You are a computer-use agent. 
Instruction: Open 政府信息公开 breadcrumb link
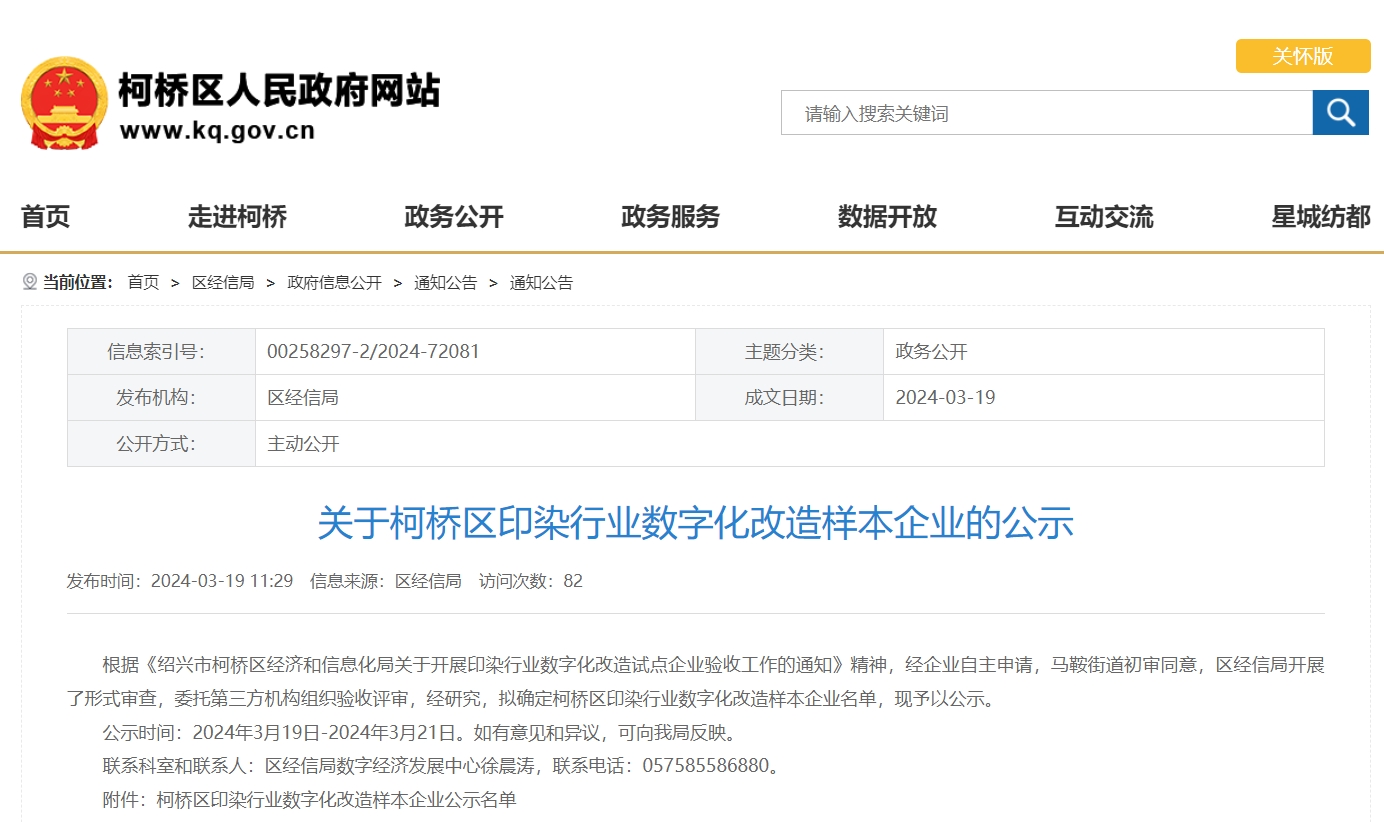tap(334, 283)
